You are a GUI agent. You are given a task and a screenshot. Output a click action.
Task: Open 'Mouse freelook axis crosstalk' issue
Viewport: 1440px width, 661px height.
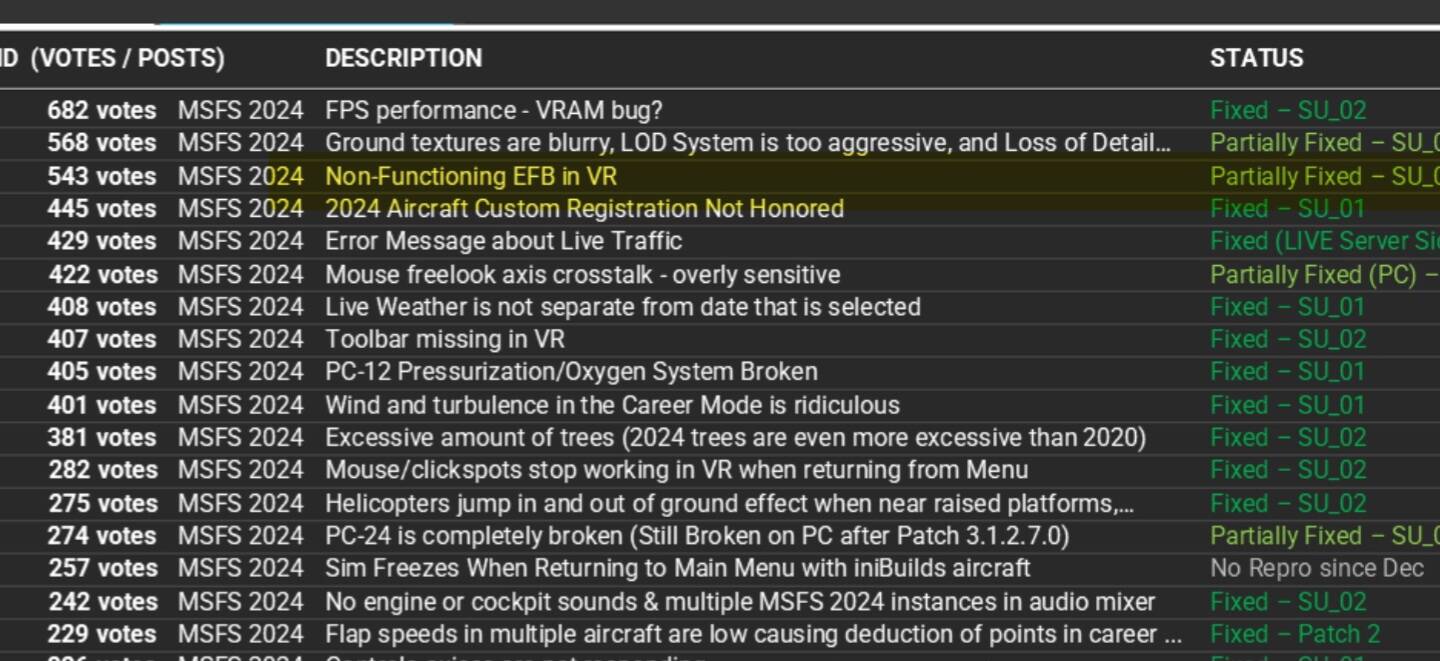582,274
